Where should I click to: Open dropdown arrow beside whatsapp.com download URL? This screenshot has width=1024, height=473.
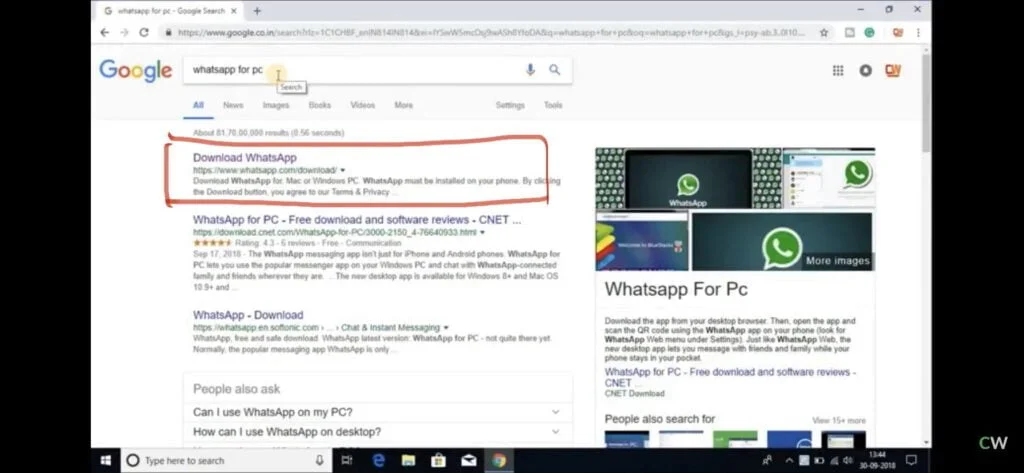coord(345,170)
